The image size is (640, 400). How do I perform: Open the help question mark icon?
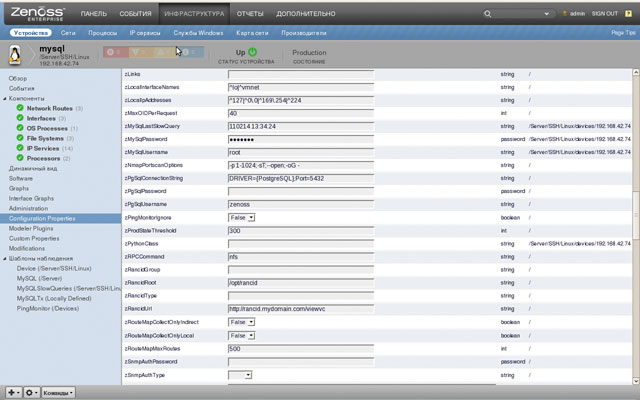pos(628,13)
